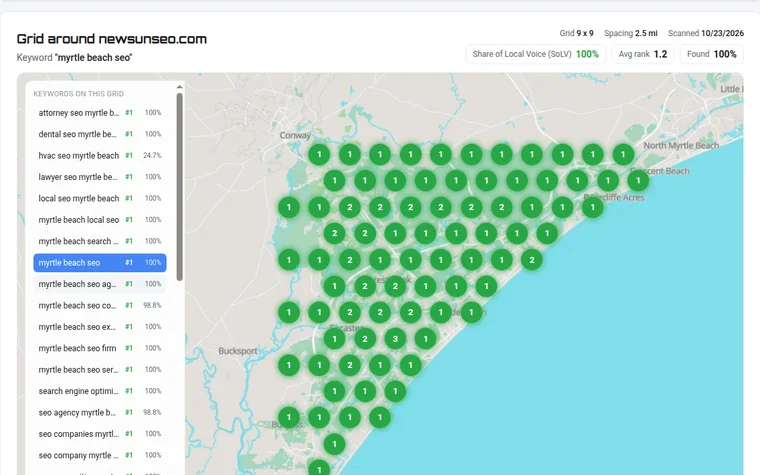Click the North Myrtle Beach map label
Viewport: 760px width, 475px height.
tap(681, 145)
